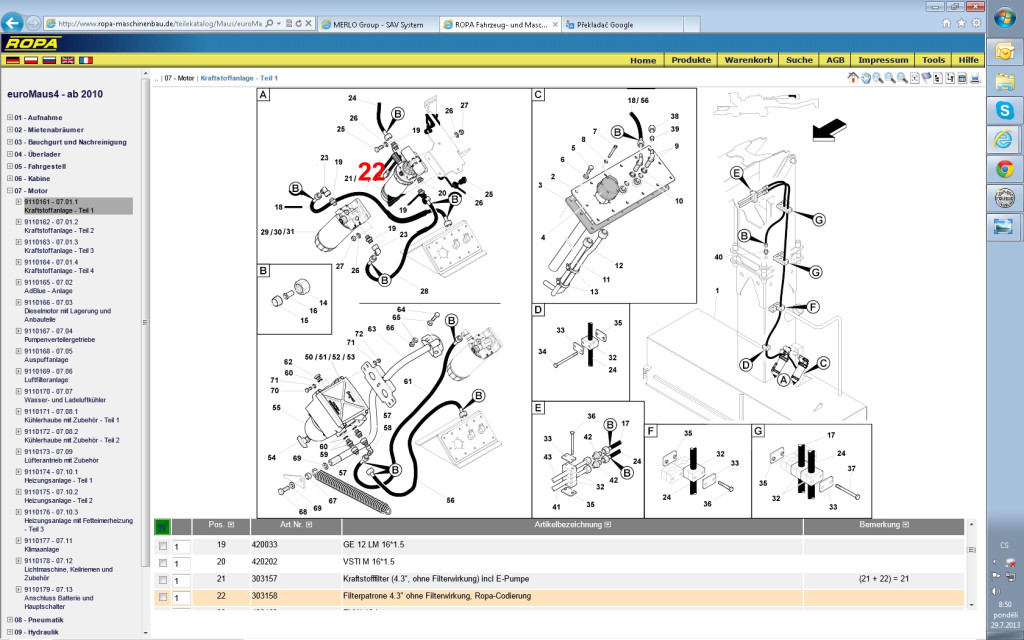Click the printer icon above the diagram
1024x640 pixels.
975,78
